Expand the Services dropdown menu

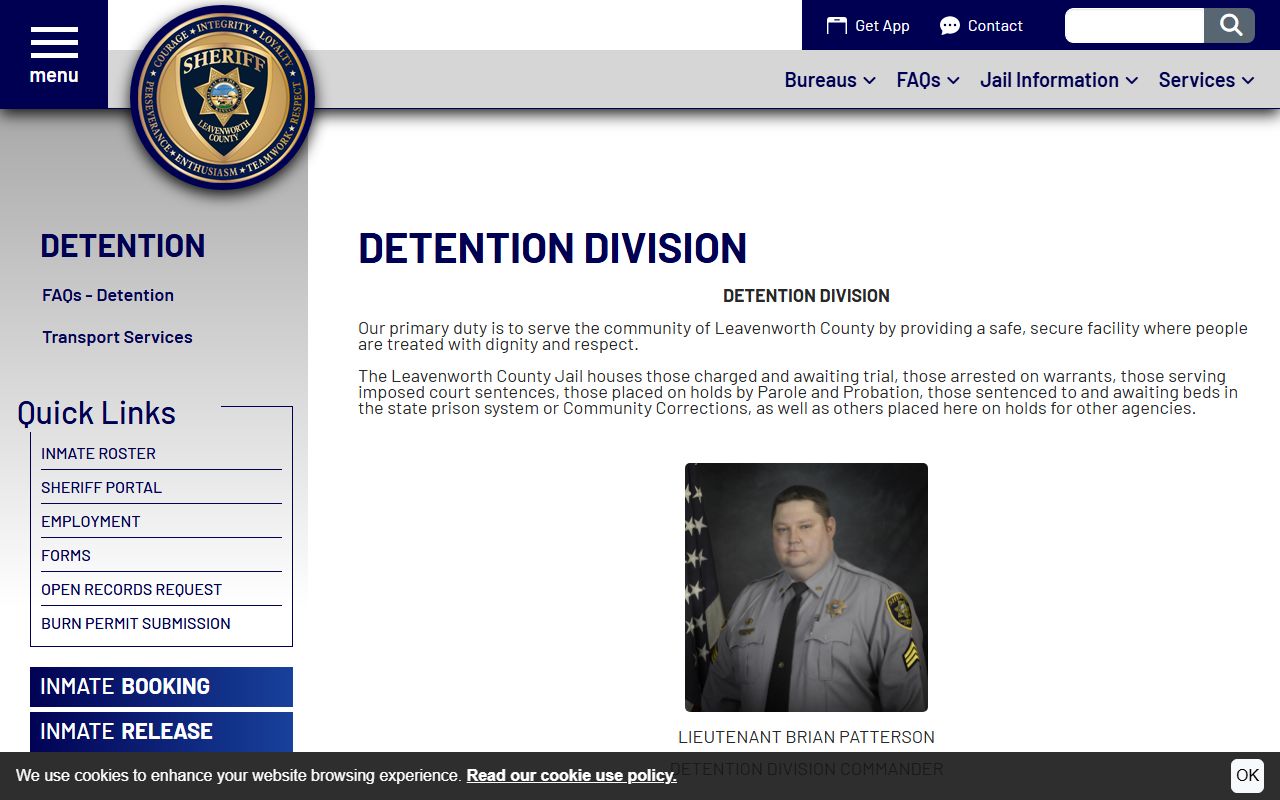[1206, 80]
